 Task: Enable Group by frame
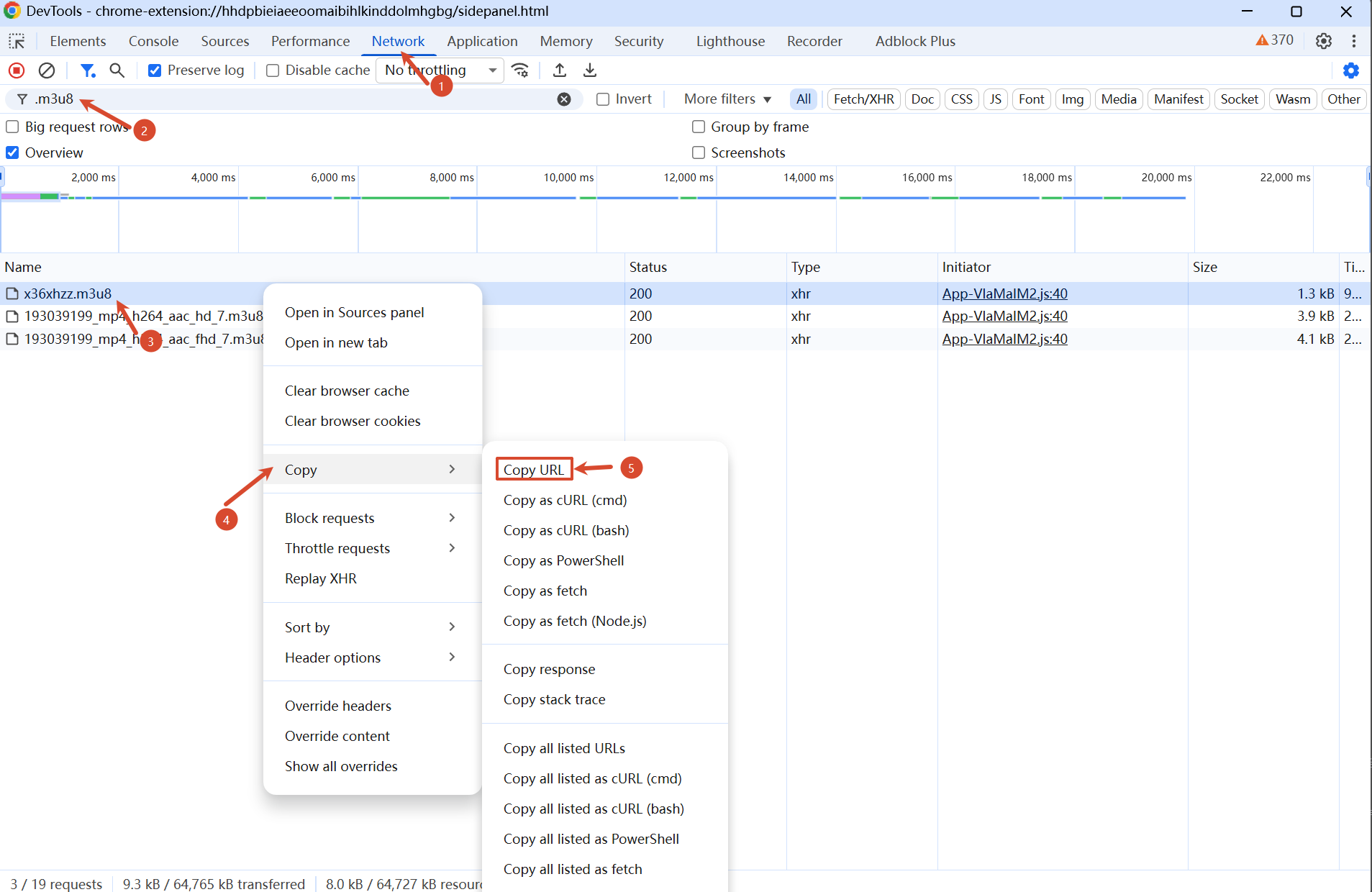[x=699, y=127]
